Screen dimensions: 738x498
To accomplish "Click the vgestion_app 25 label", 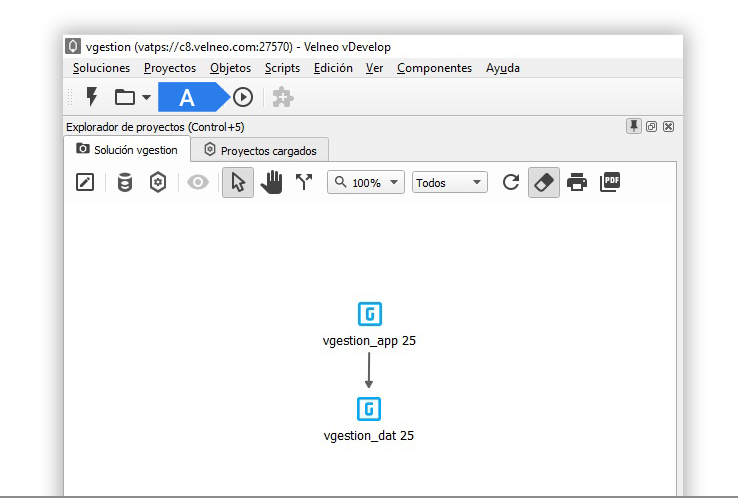I will 369,341.
